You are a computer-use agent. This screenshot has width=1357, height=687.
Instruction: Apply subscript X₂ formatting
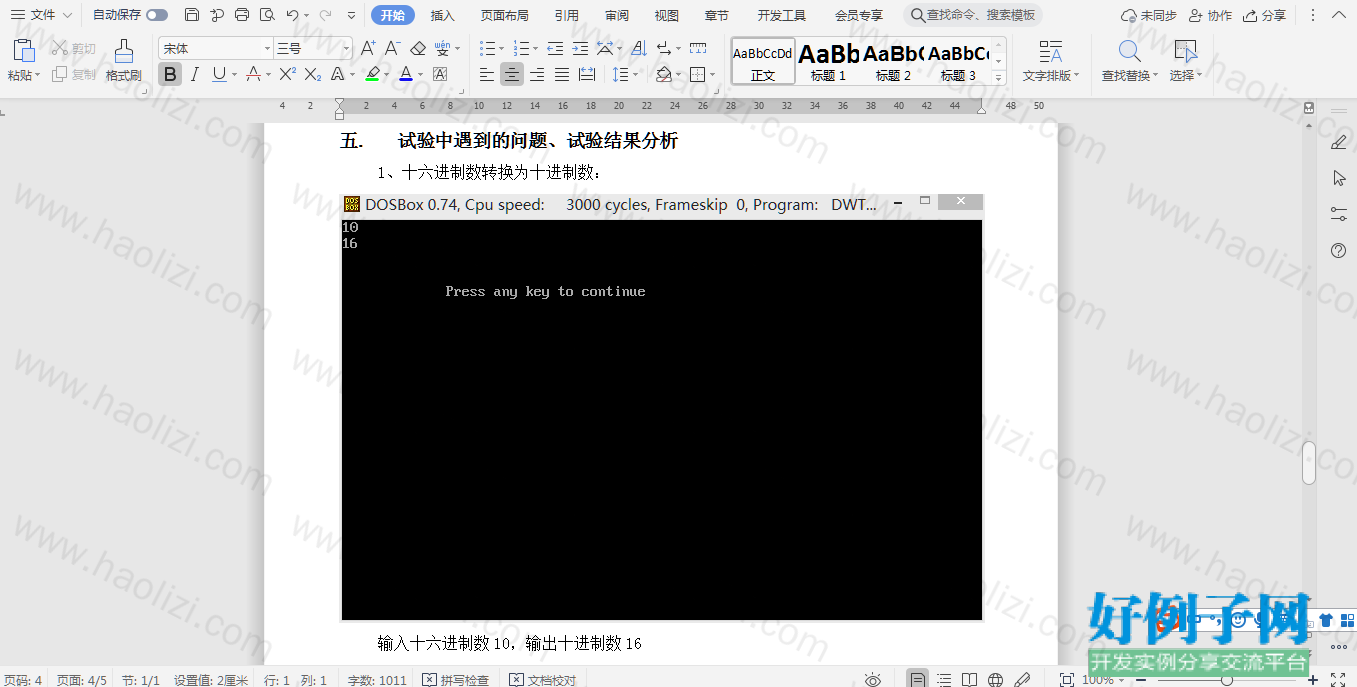point(313,74)
